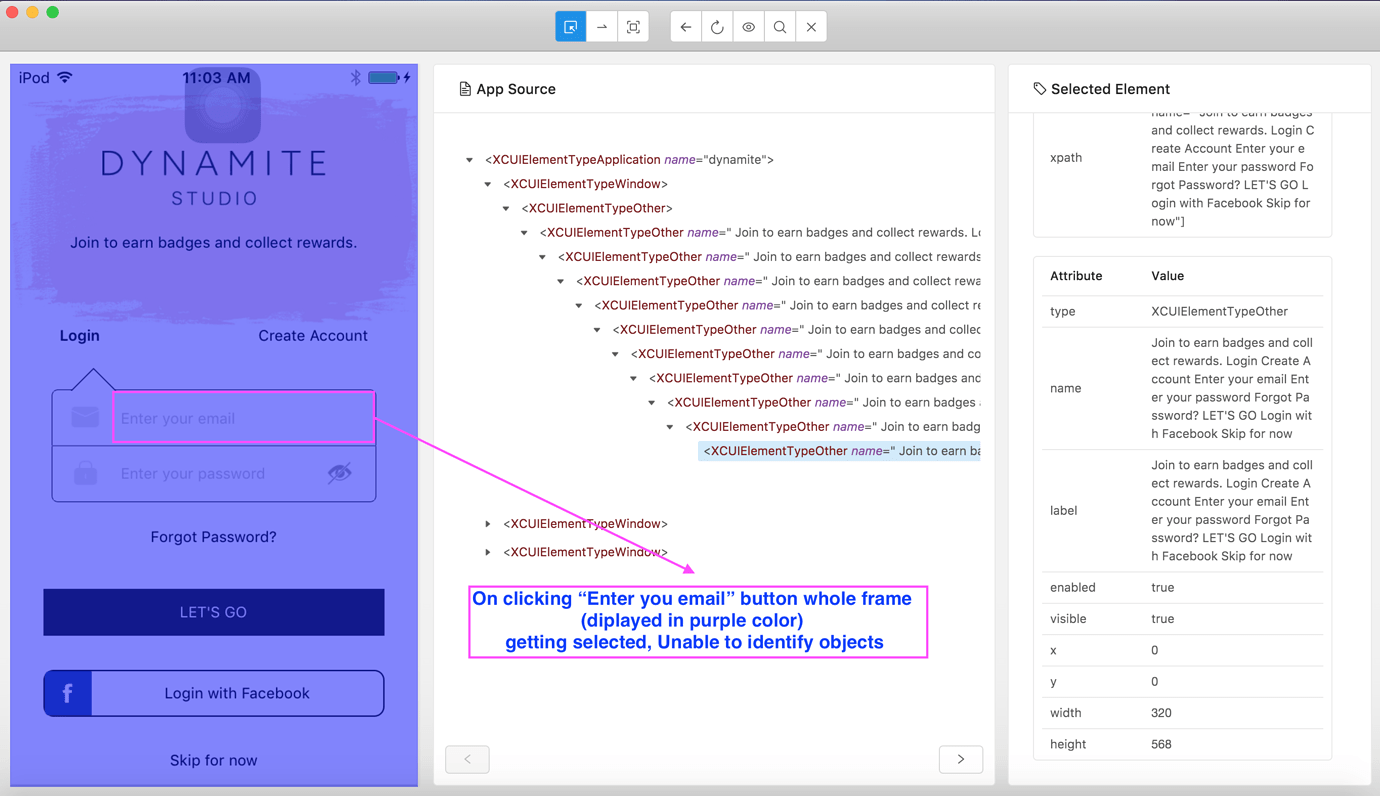Click the Back navigation arrow icon
Viewport: 1380px width, 796px height.
pos(685,26)
